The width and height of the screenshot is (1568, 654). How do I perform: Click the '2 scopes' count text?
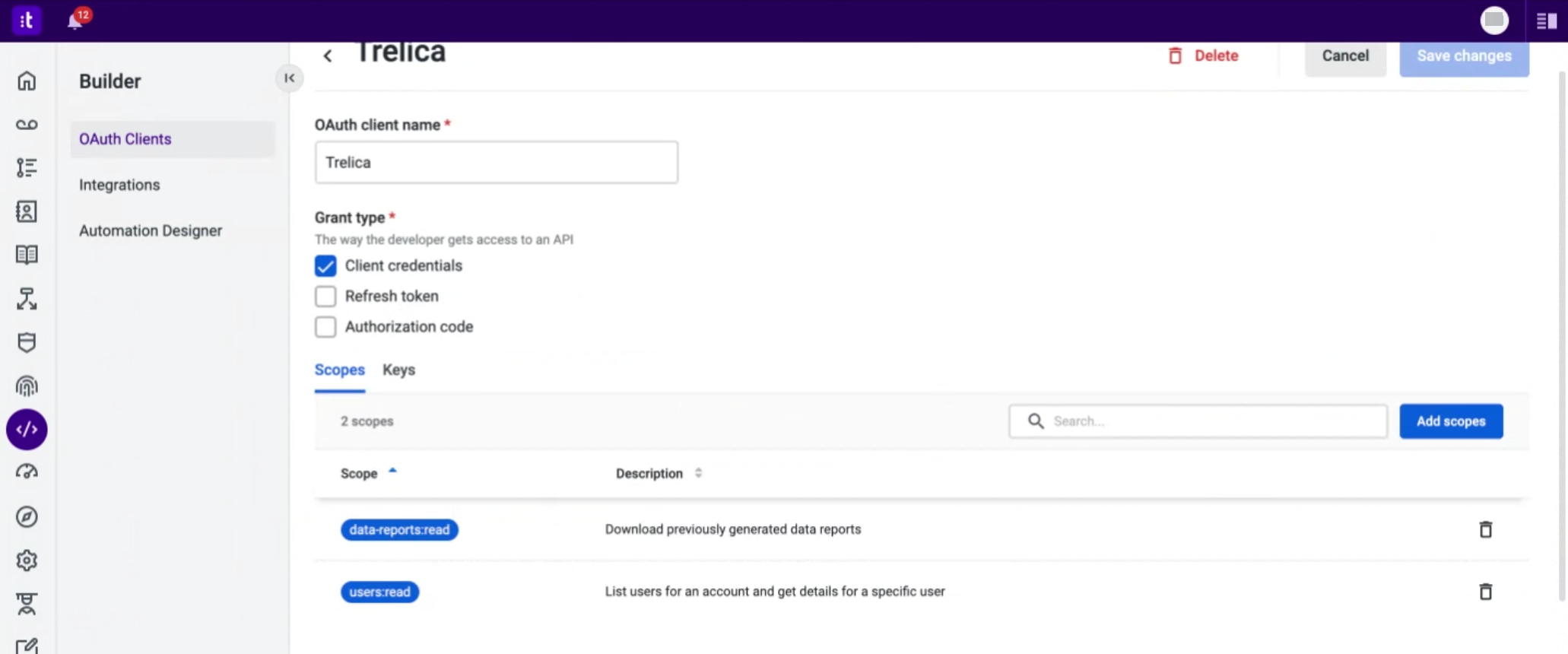point(367,421)
